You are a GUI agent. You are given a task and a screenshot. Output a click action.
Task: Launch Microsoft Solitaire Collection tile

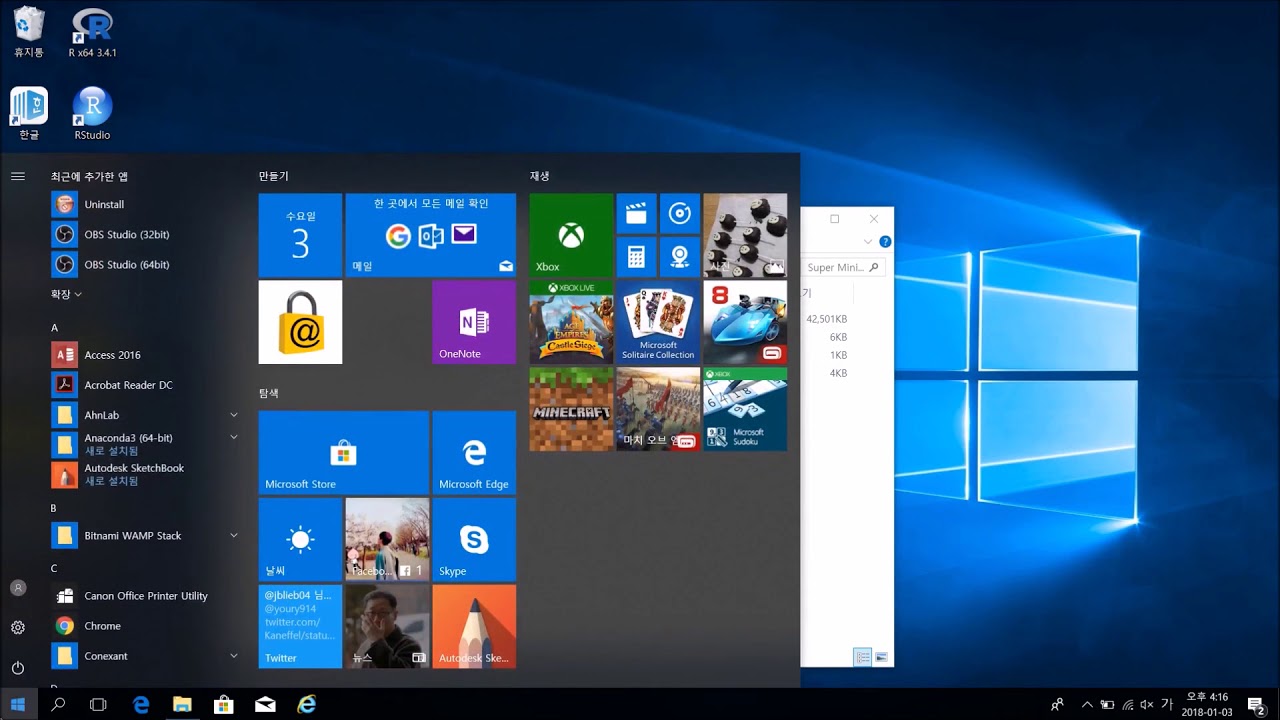click(x=658, y=322)
